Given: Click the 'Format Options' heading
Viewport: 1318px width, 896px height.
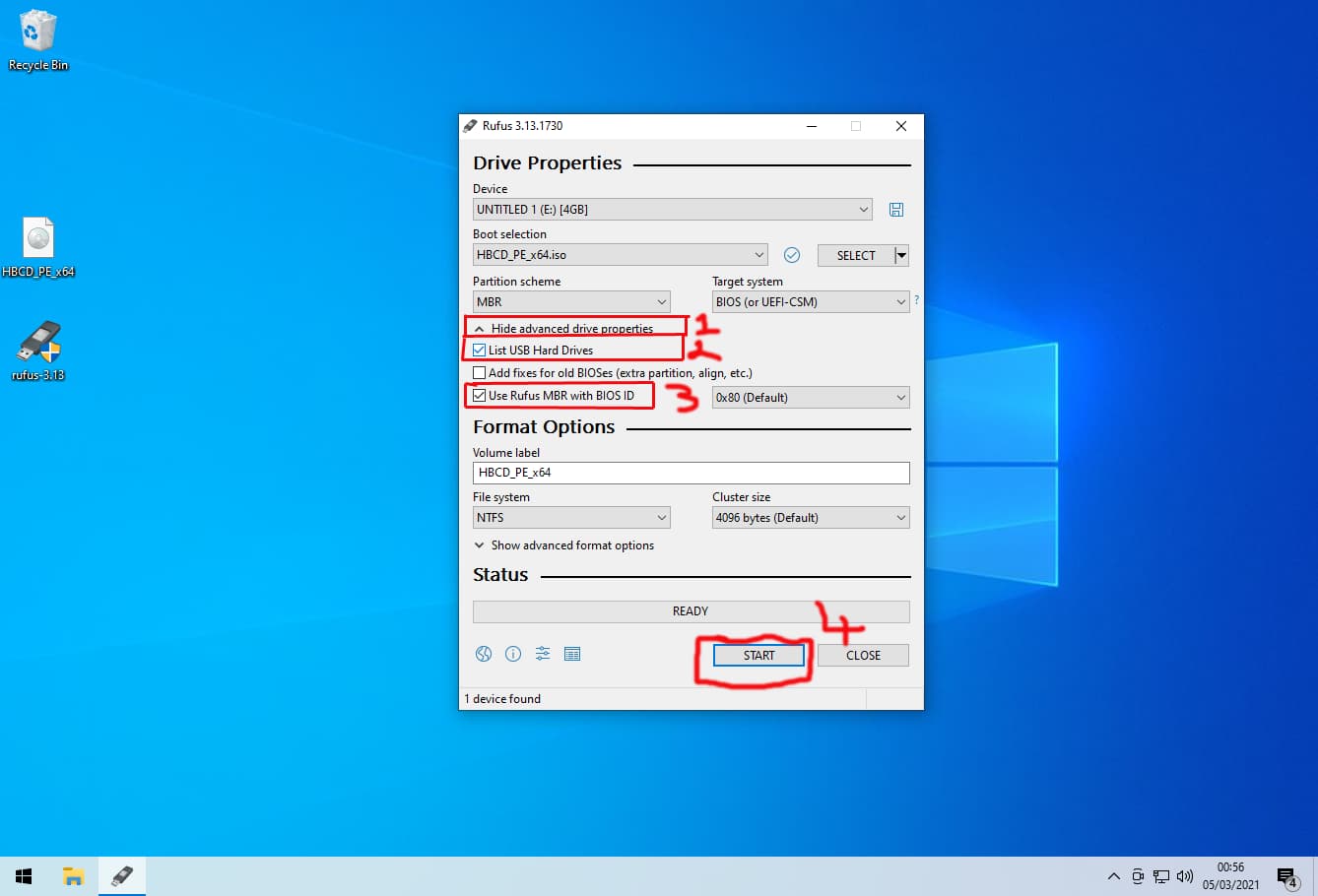Looking at the screenshot, I should click(x=544, y=427).
